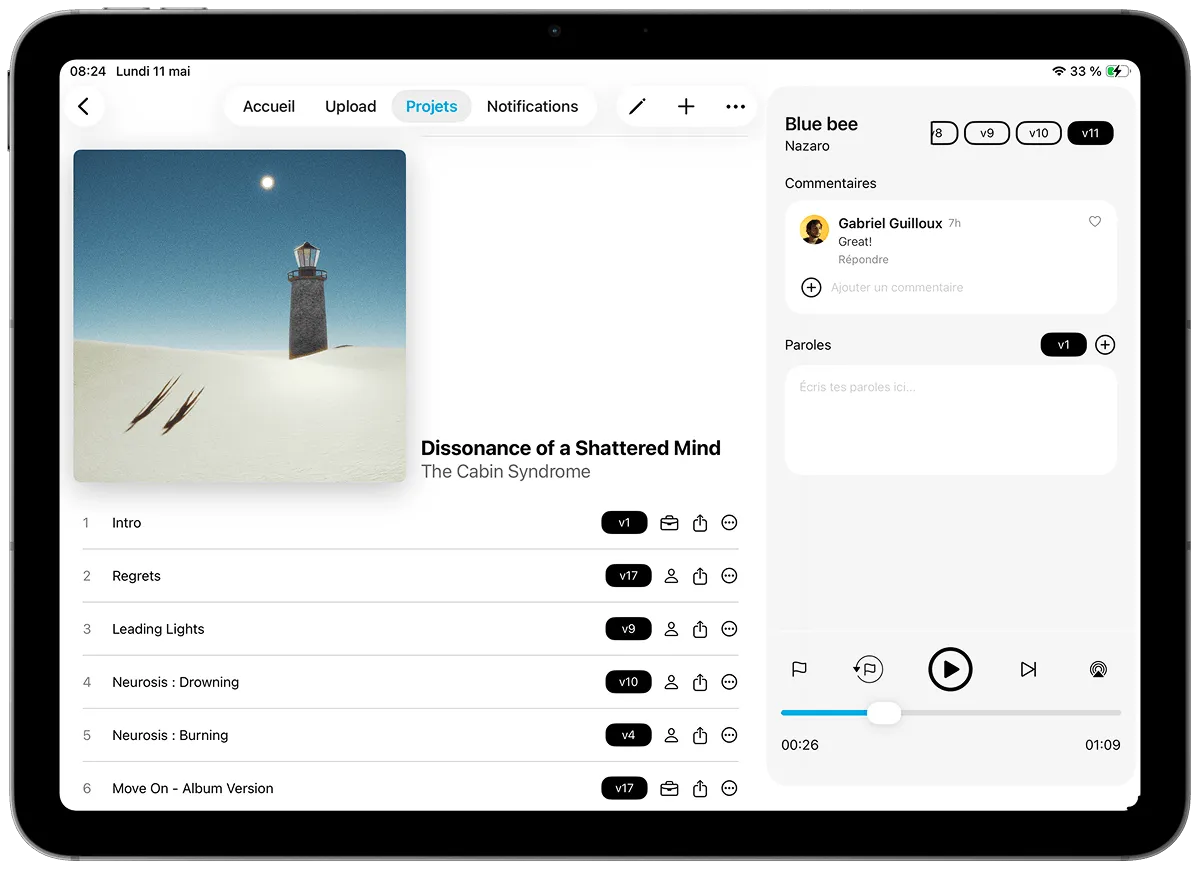The height and width of the screenshot is (871, 1200).
Task: Open the Notifications tab
Action: (x=533, y=106)
